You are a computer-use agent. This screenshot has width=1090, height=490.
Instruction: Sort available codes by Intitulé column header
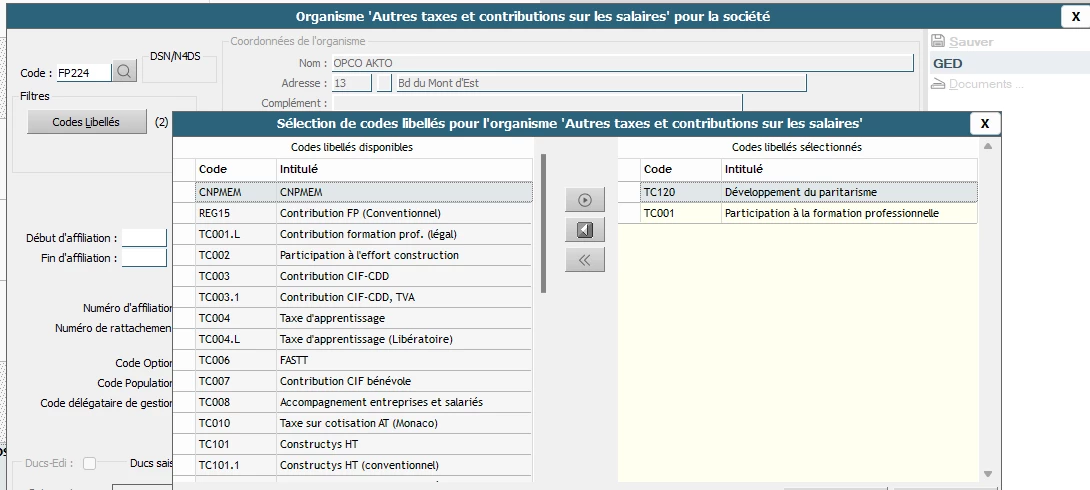404,169
